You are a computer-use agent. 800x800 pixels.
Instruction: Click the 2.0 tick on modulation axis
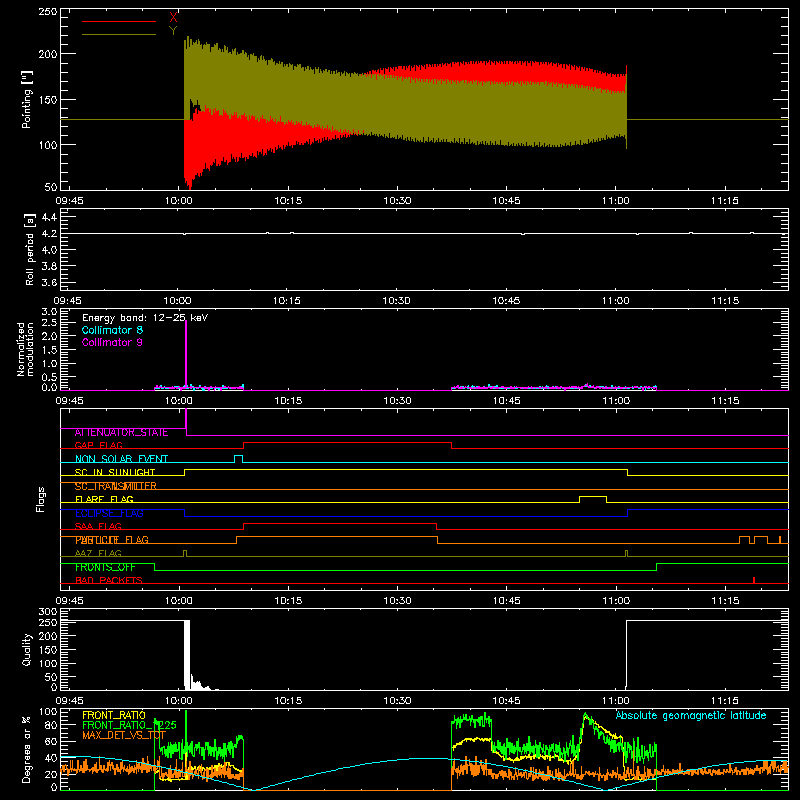[49, 336]
